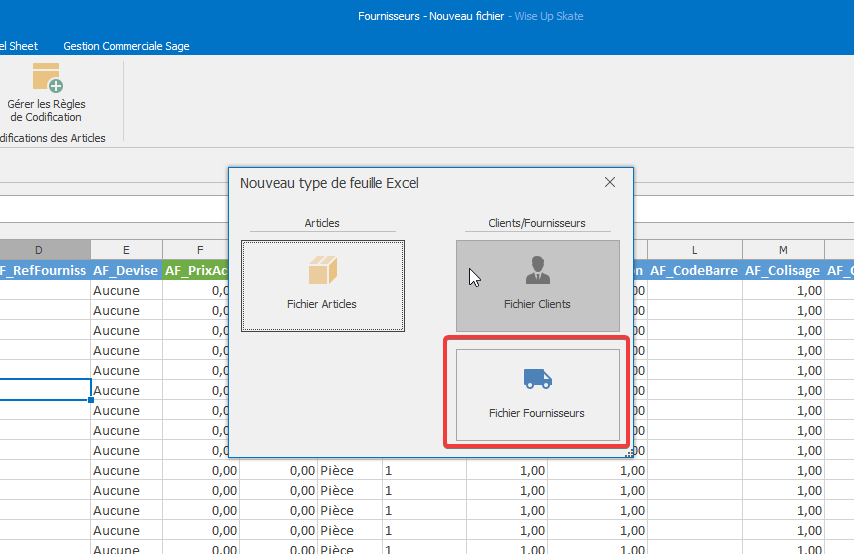Open Gestion Commerciale Sage tab
854x554 pixels.
[x=126, y=46]
